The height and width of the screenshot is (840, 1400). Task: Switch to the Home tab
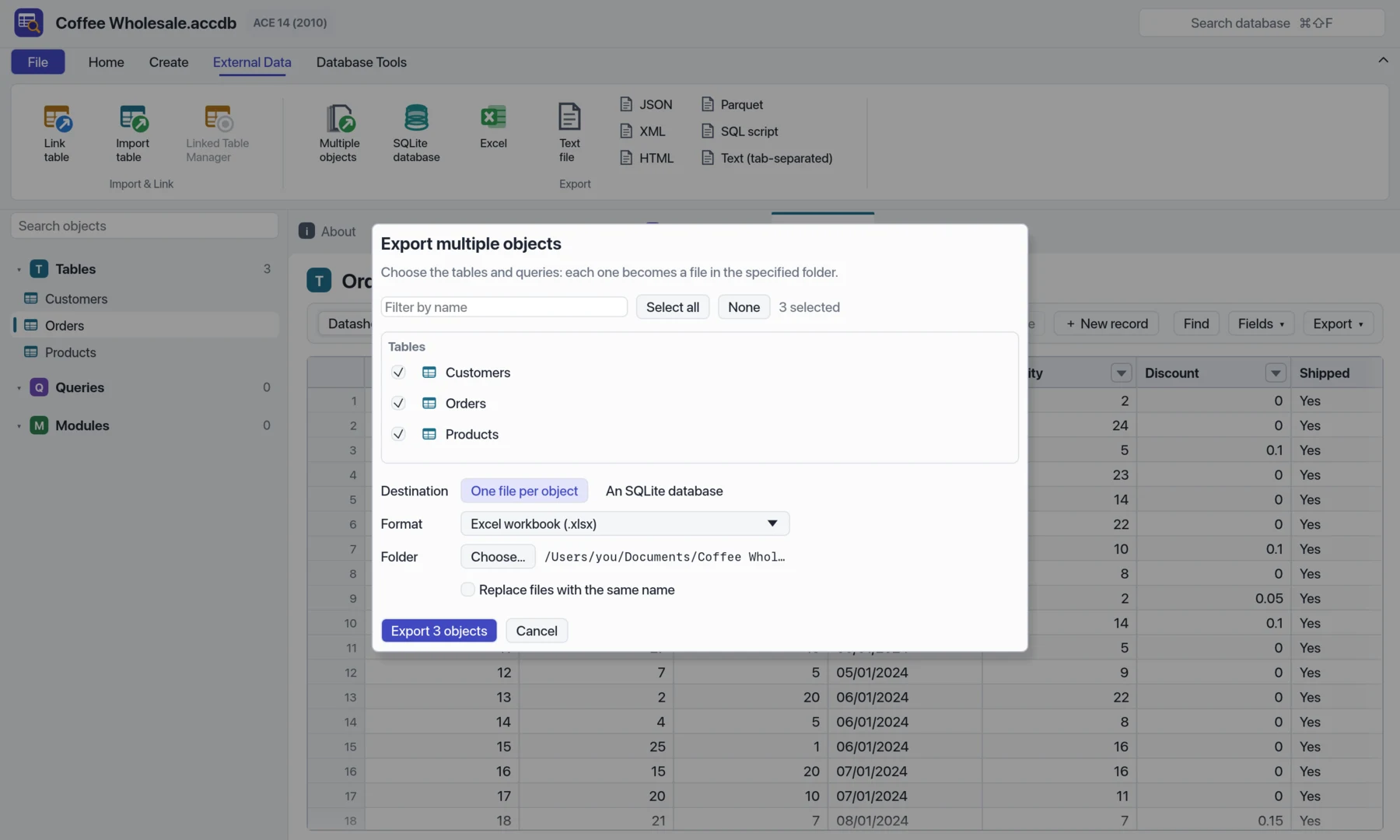(x=106, y=62)
